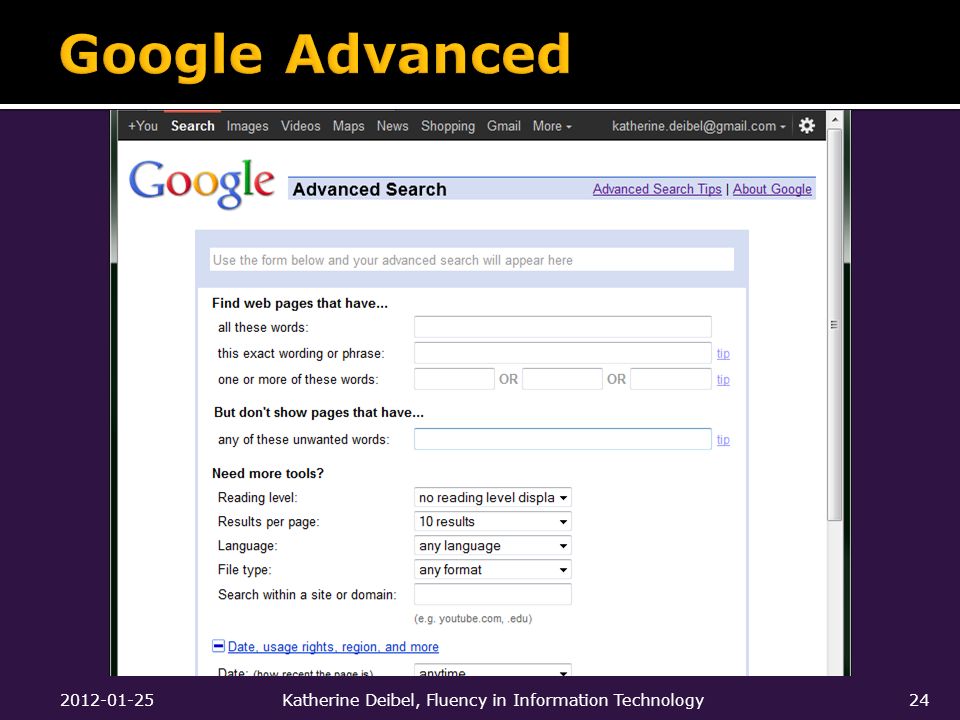Open Gmail from top bar
This screenshot has width=960, height=720.
click(504, 126)
